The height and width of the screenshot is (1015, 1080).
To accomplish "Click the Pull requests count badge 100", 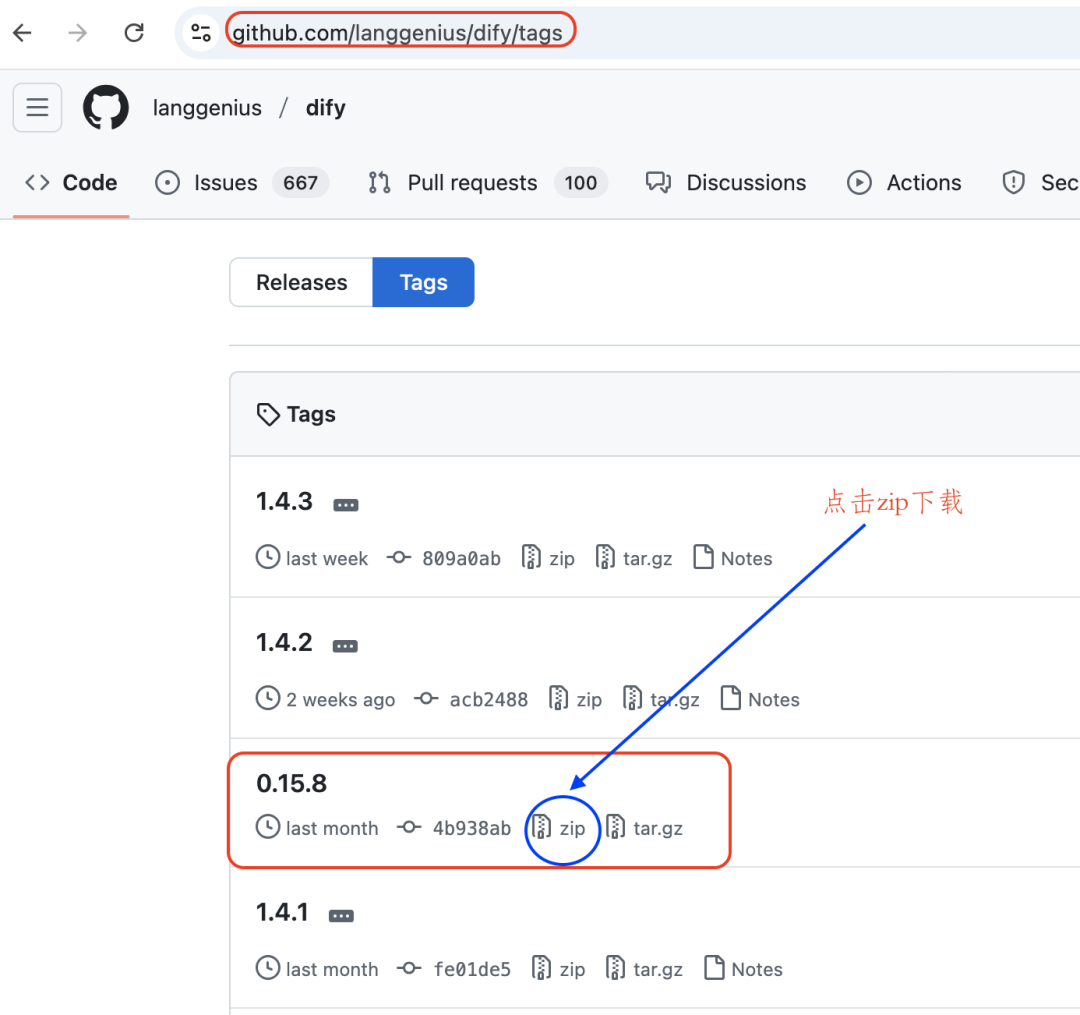I will click(x=581, y=182).
